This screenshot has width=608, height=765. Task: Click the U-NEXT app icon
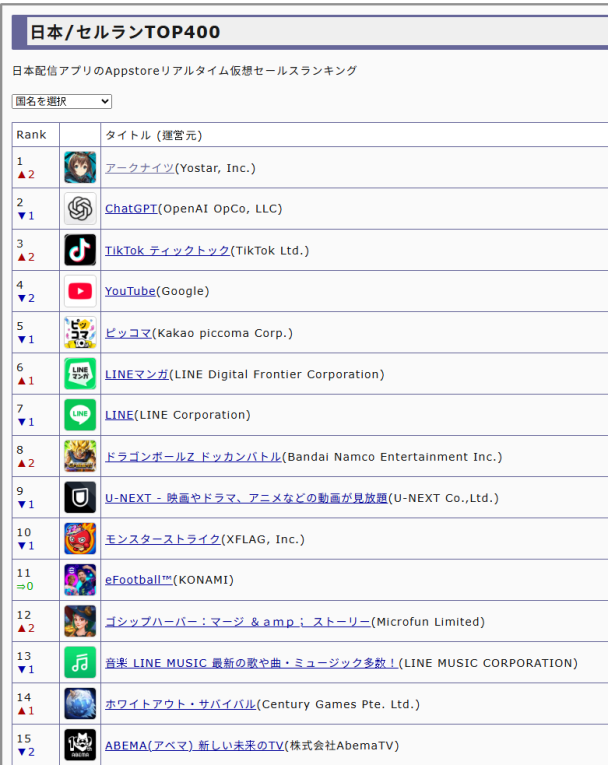click(x=80, y=498)
